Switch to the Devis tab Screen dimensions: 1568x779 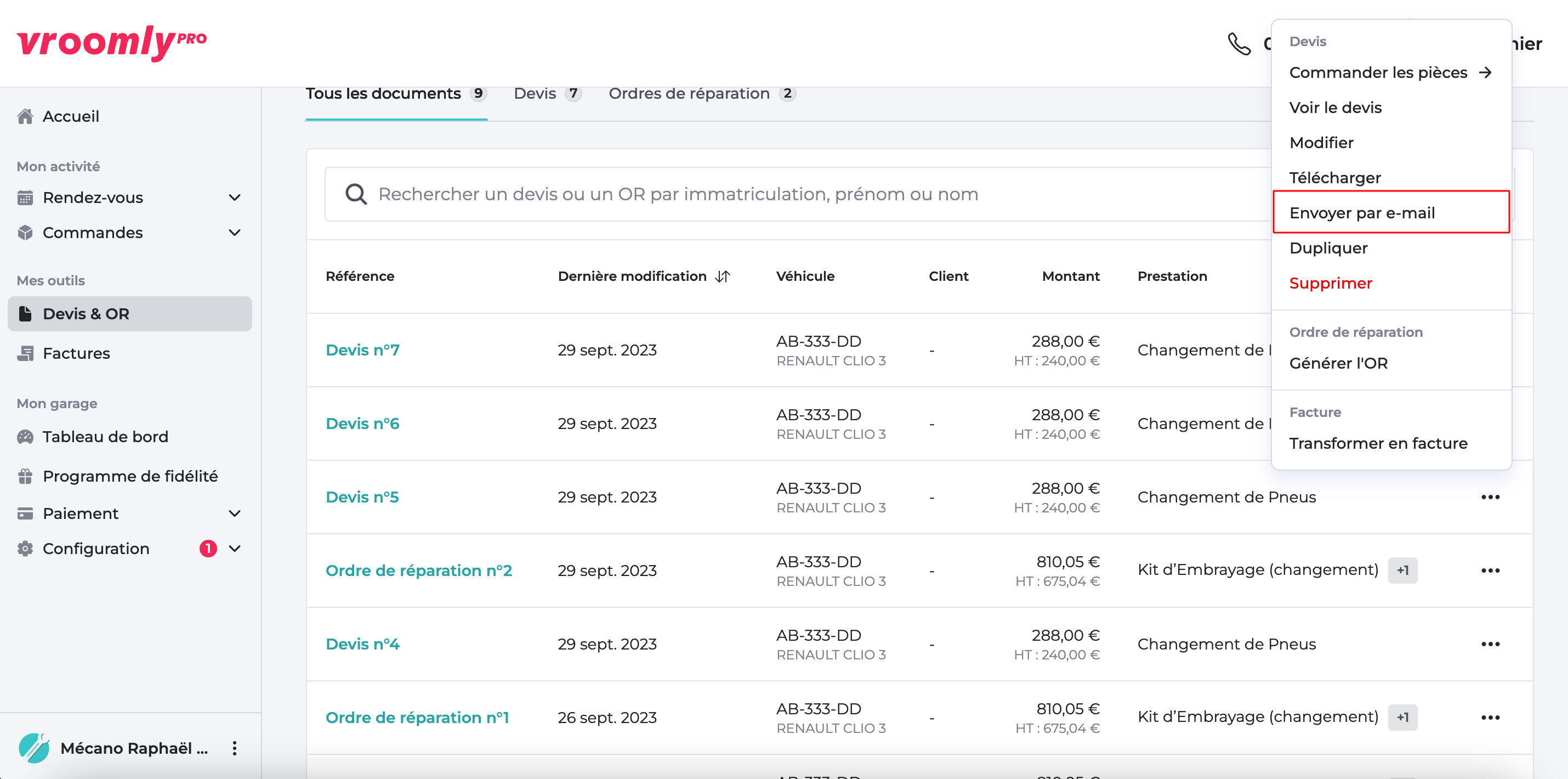click(548, 94)
